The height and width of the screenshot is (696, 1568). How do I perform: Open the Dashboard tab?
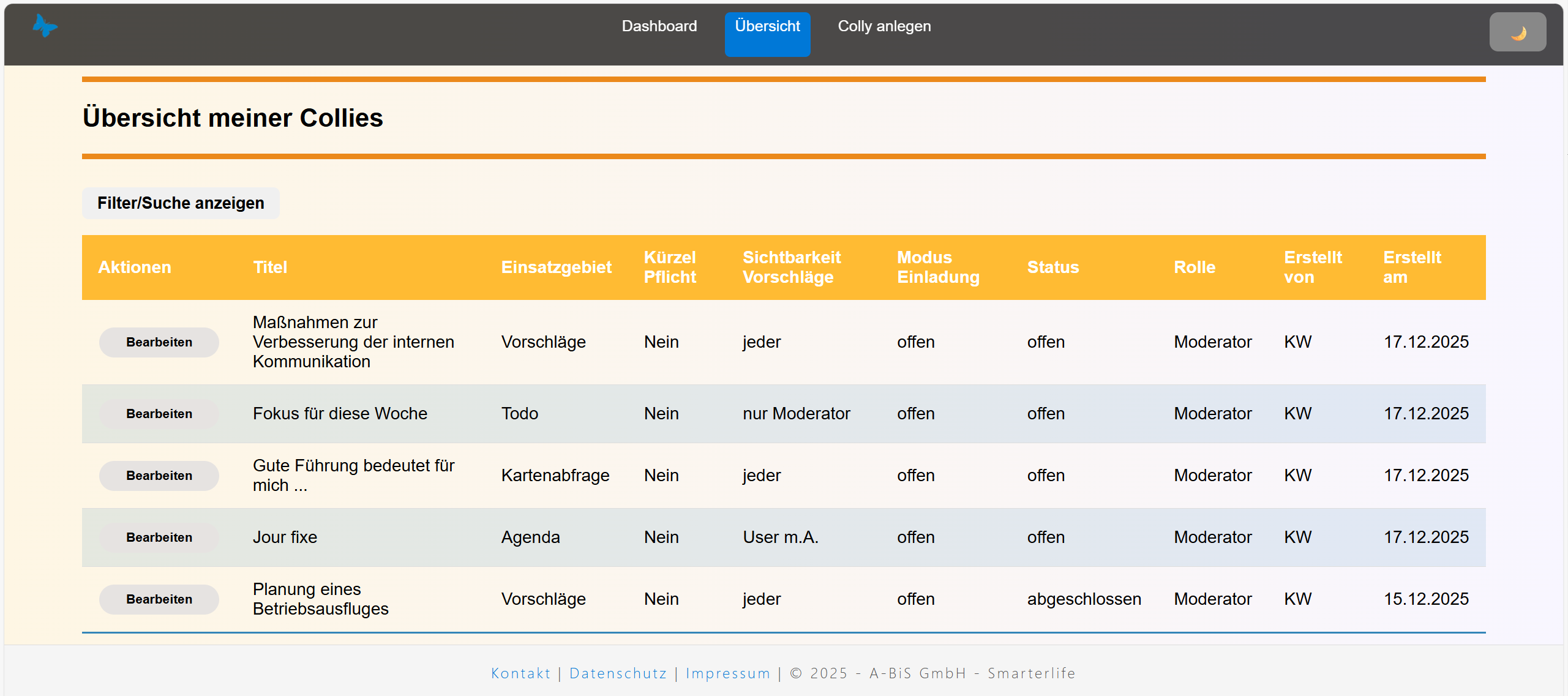tap(659, 26)
